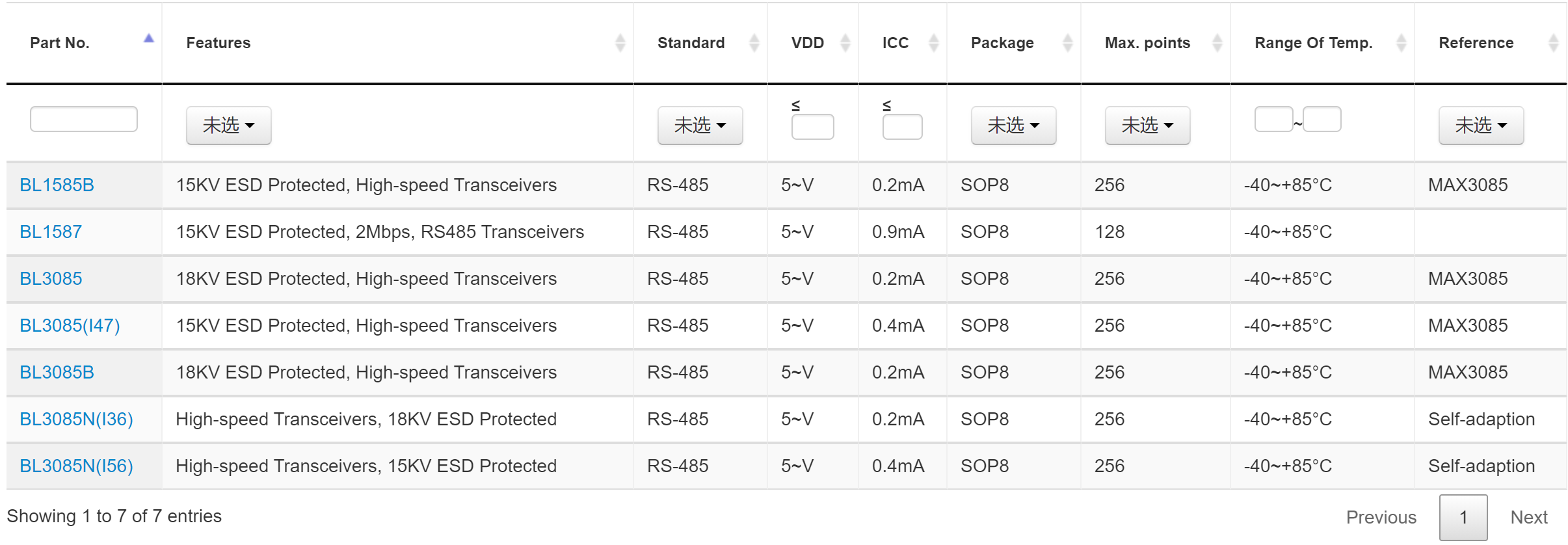Open the BL1585B part link

click(x=57, y=185)
